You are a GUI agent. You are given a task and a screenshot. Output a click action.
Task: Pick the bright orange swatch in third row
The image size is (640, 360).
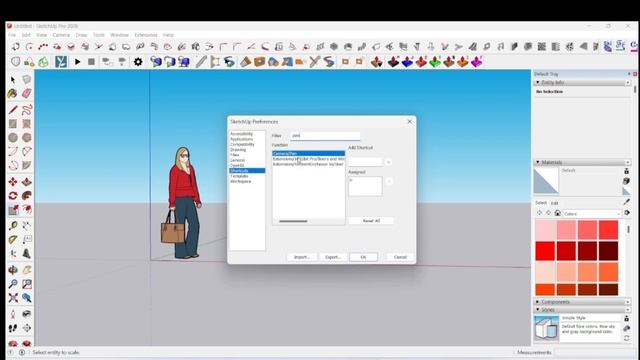click(608, 271)
